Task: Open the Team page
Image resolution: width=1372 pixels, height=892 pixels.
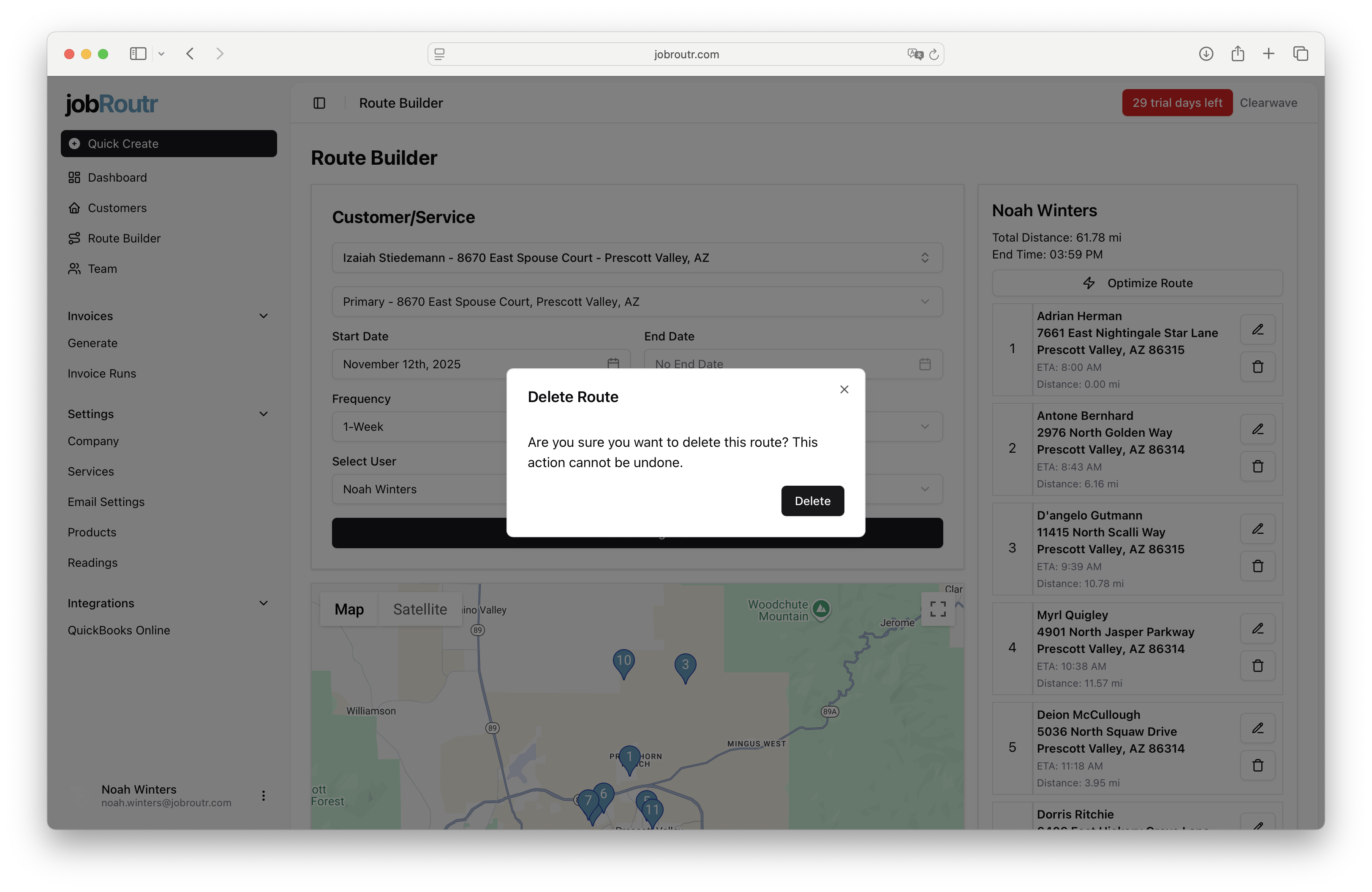Action: pos(101,269)
